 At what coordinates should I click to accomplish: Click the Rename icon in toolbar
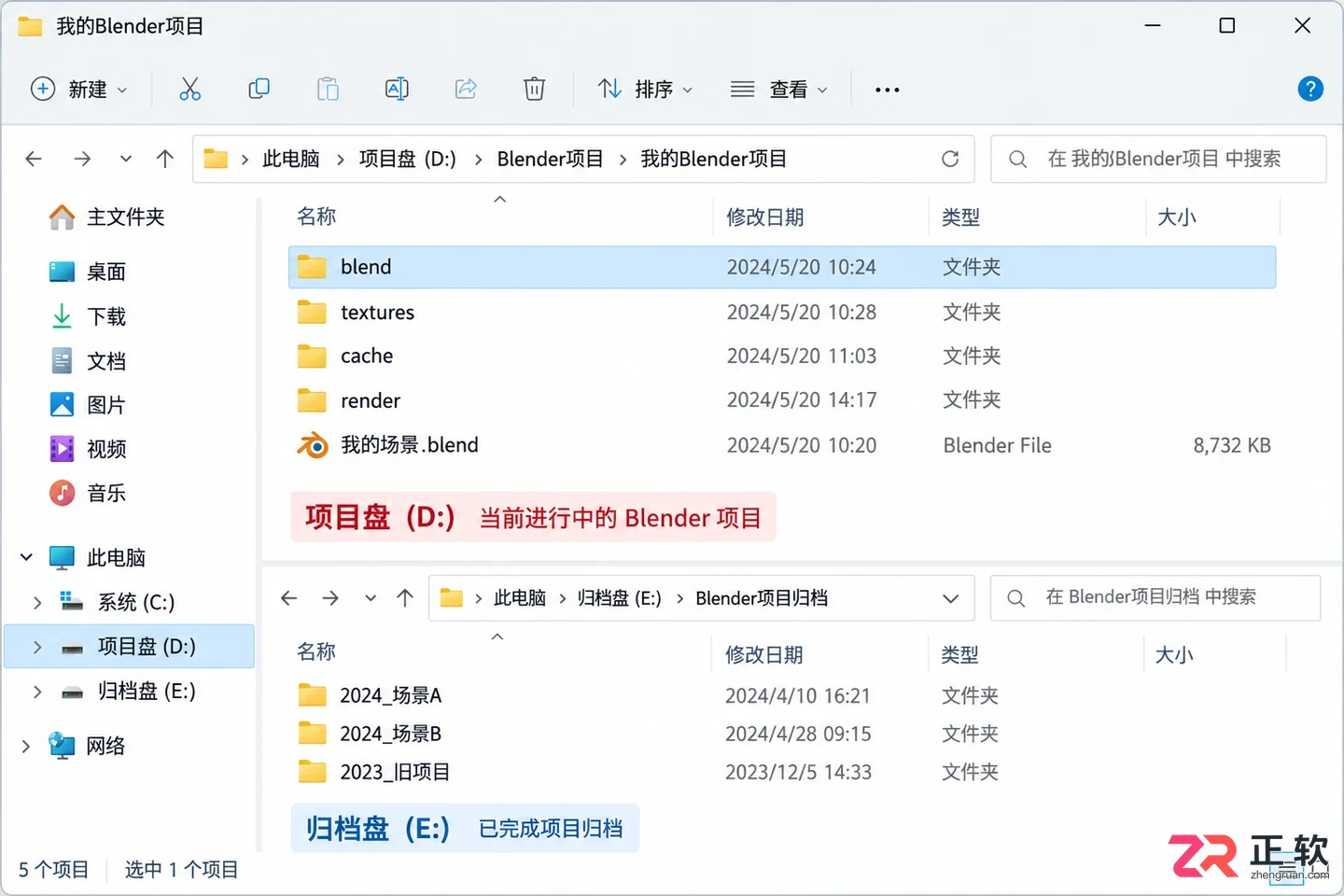[397, 89]
